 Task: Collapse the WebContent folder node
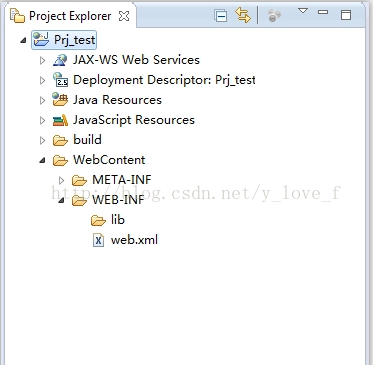[42, 161]
